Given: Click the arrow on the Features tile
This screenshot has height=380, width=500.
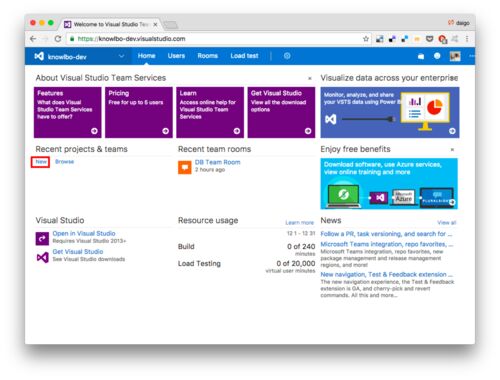Looking at the screenshot, I should (x=94, y=131).
